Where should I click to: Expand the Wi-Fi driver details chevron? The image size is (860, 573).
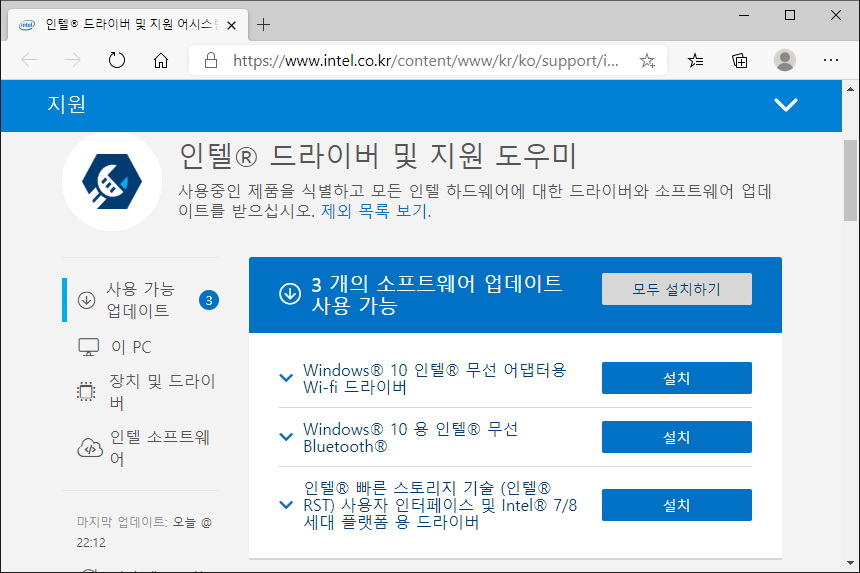point(286,378)
